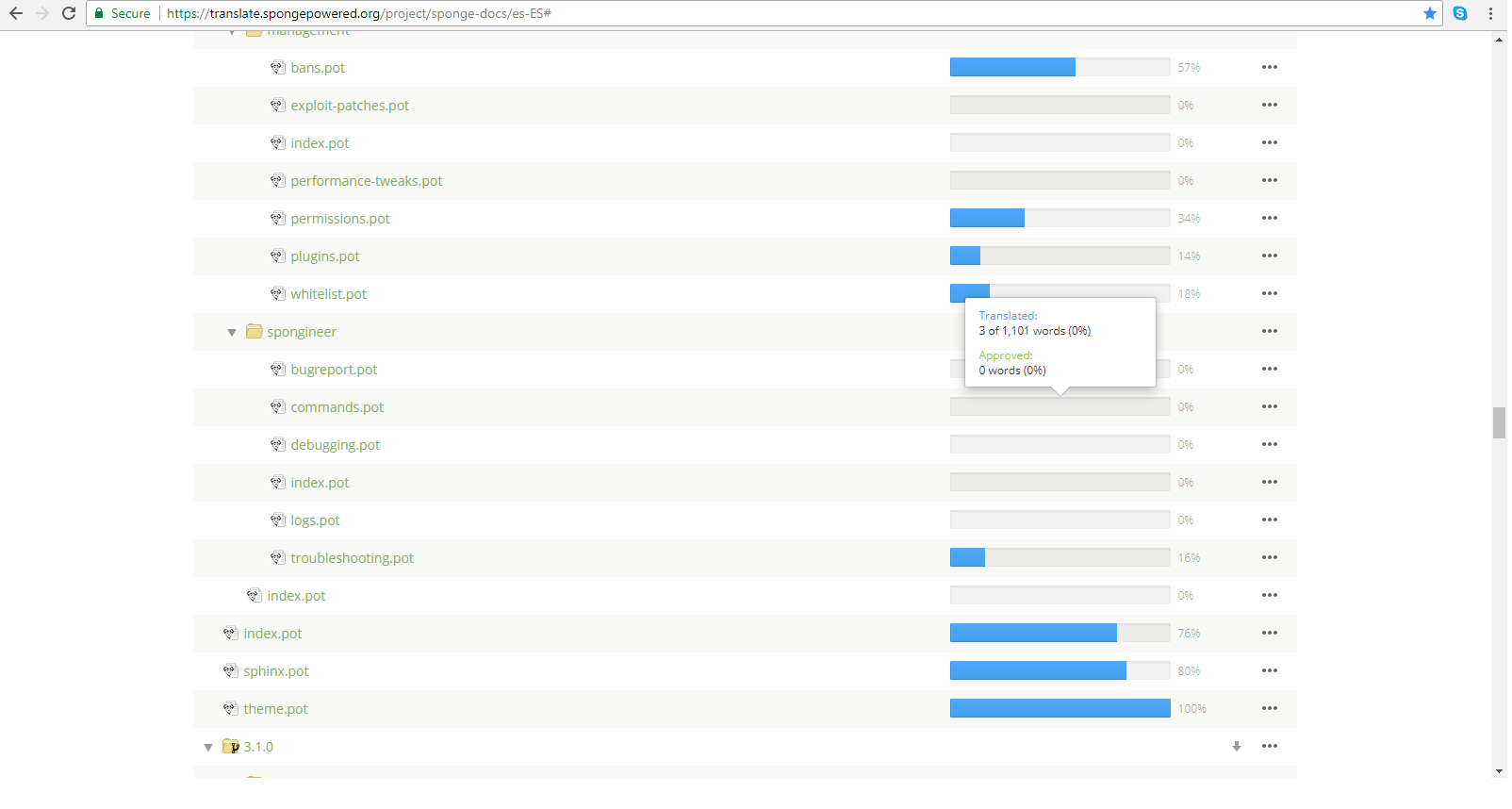Open options menu for bugreport.pot
The height and width of the screenshot is (809, 1512).
(x=1270, y=369)
